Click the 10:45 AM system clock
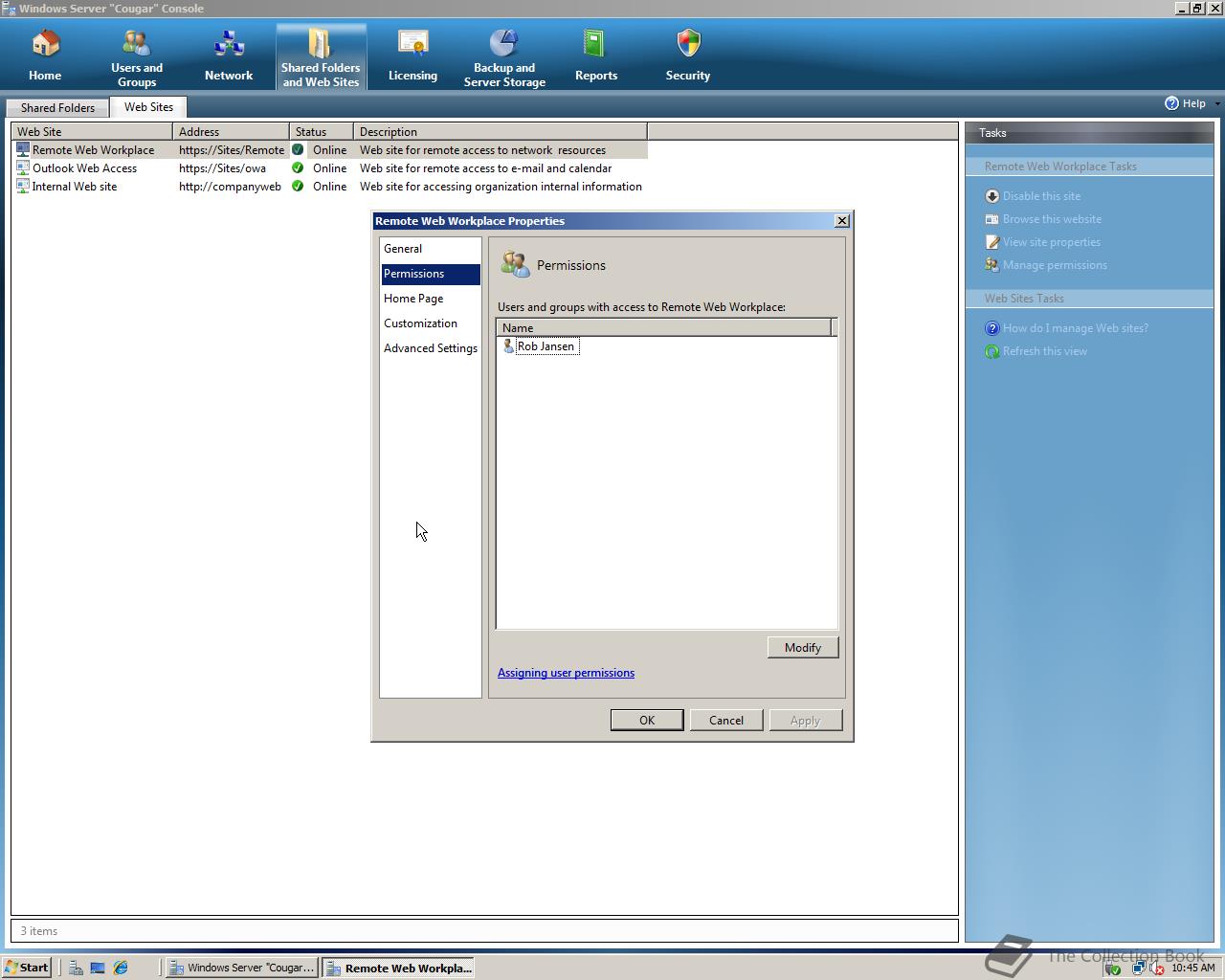Image resolution: width=1225 pixels, height=980 pixels. pyautogui.click(x=1192, y=968)
